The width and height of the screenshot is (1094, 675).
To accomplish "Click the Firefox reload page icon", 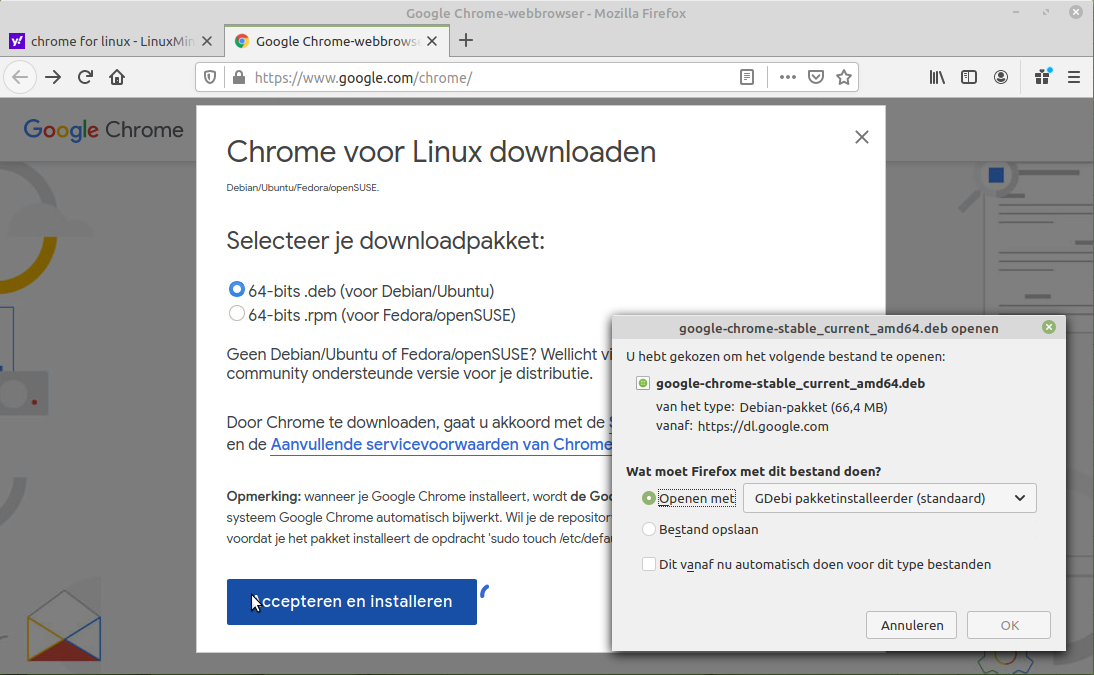I will point(86,77).
